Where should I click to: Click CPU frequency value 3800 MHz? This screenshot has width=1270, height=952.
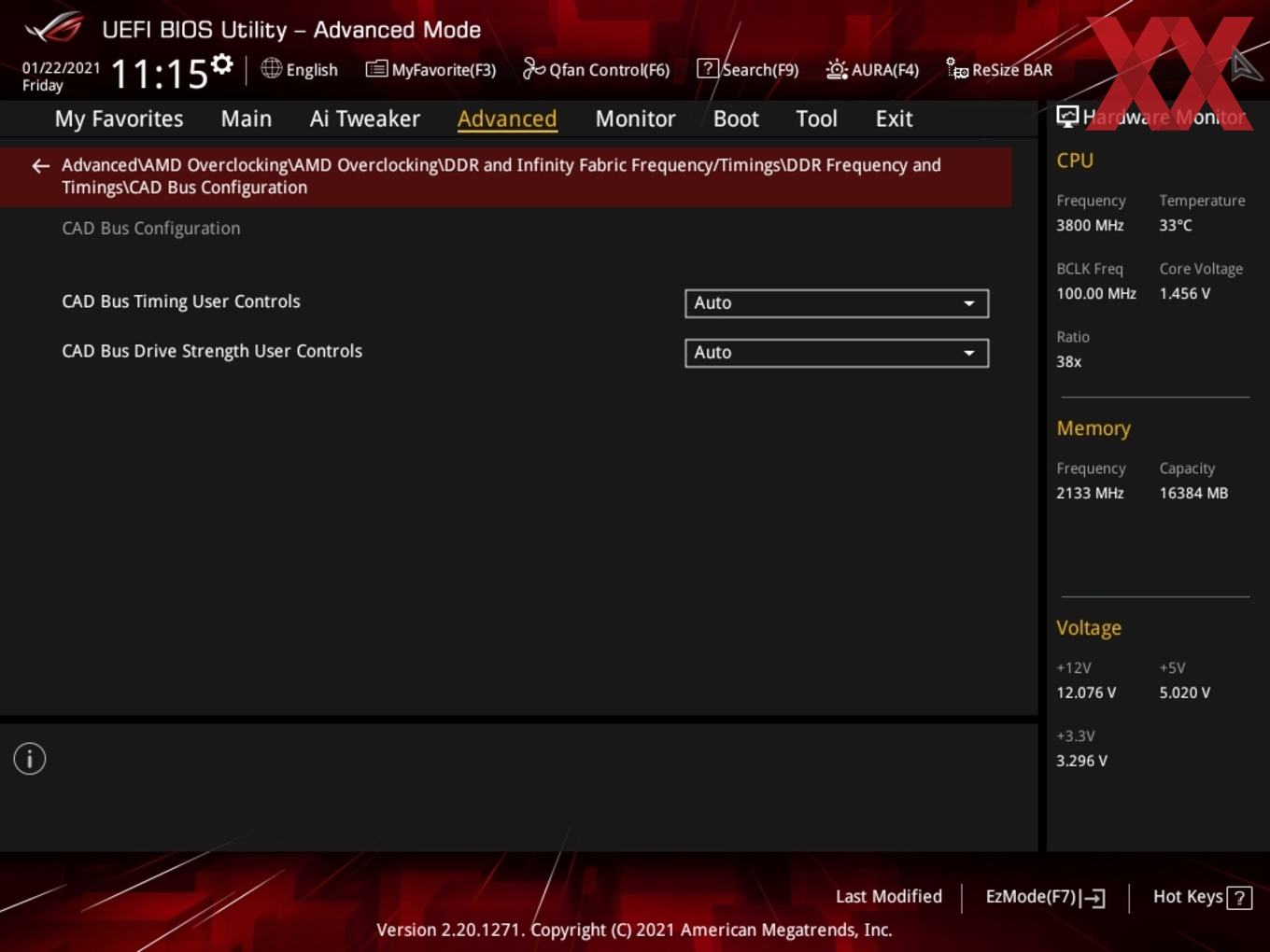pyautogui.click(x=1090, y=225)
